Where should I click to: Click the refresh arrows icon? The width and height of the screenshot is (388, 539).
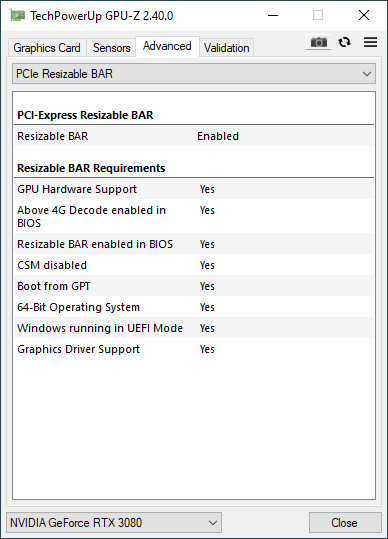[344, 42]
